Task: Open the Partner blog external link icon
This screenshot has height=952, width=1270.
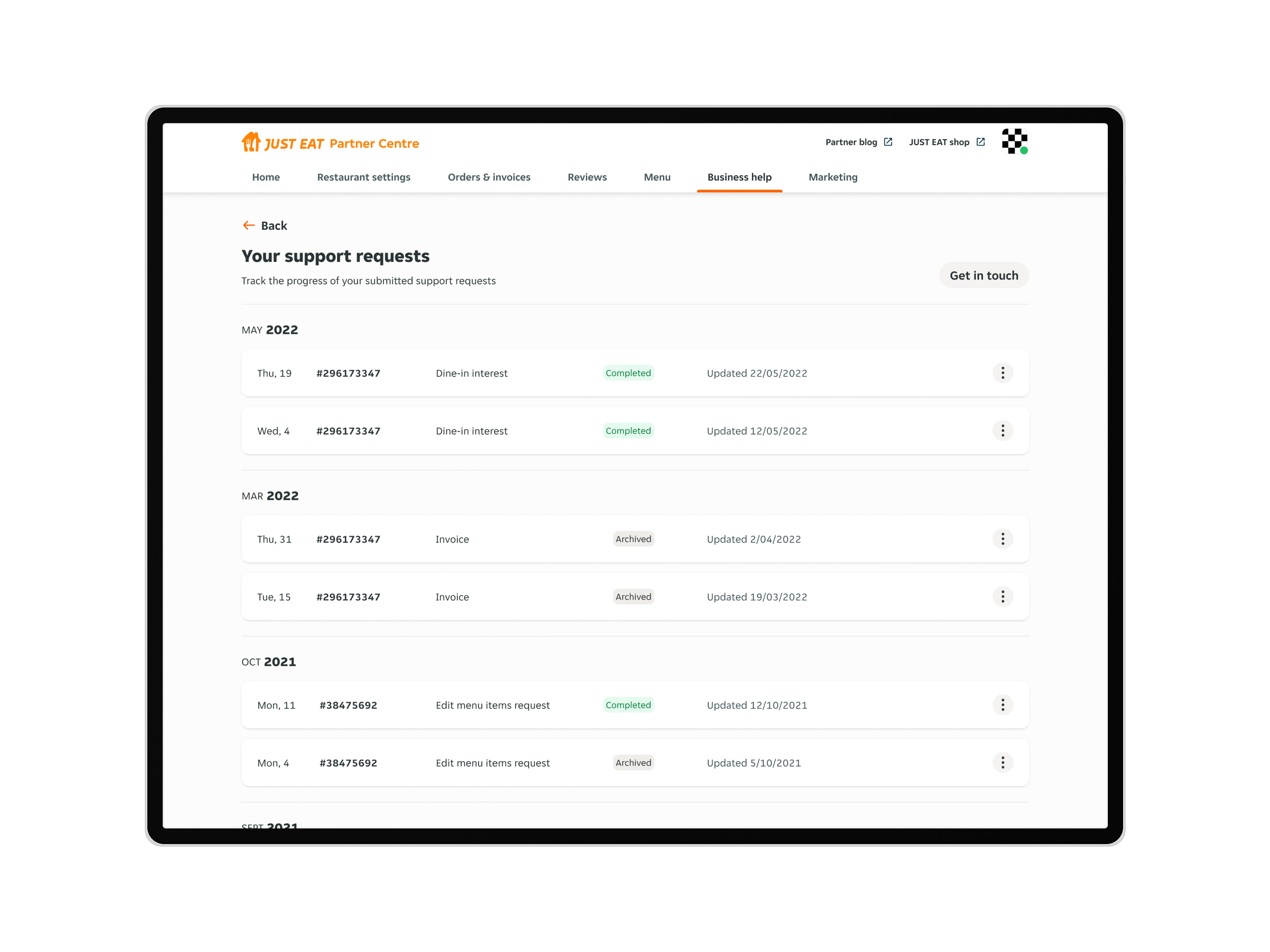Action: [x=888, y=142]
